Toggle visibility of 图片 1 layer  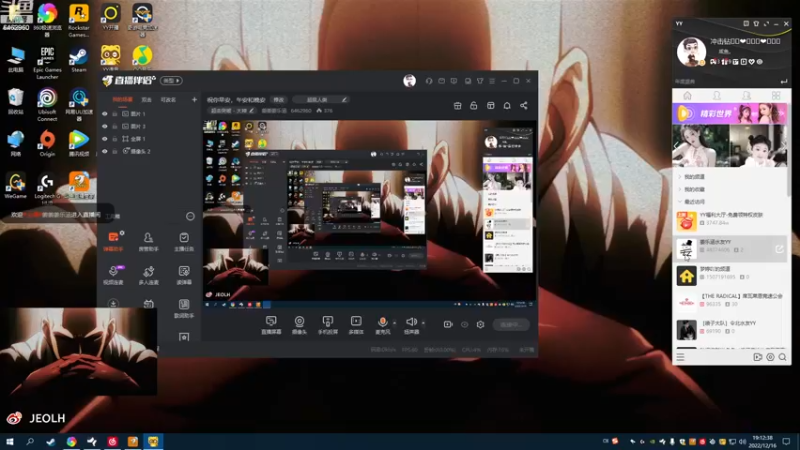[105, 114]
